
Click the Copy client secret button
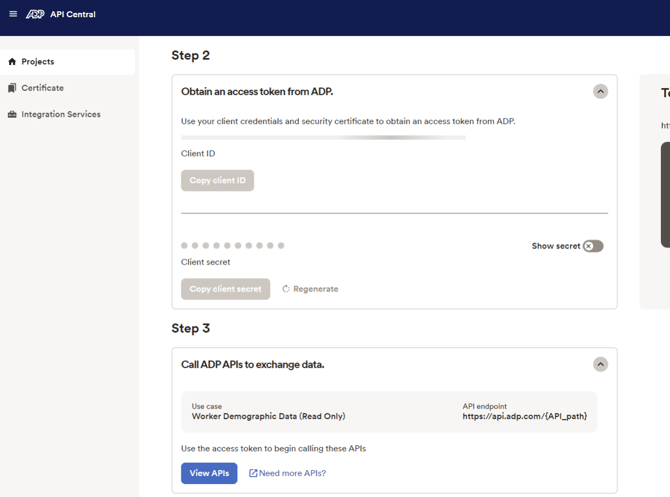[226, 289]
